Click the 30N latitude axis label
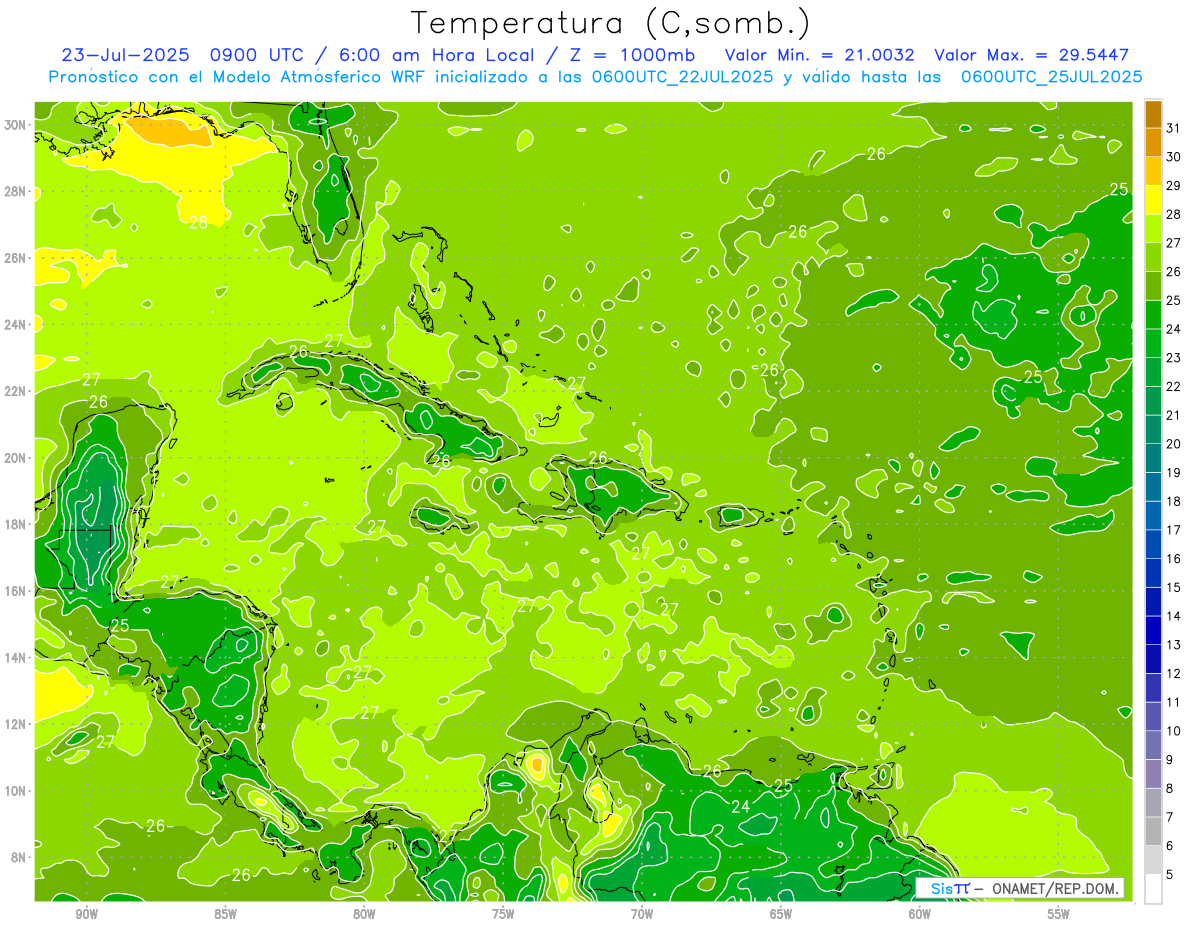 click(x=16, y=125)
